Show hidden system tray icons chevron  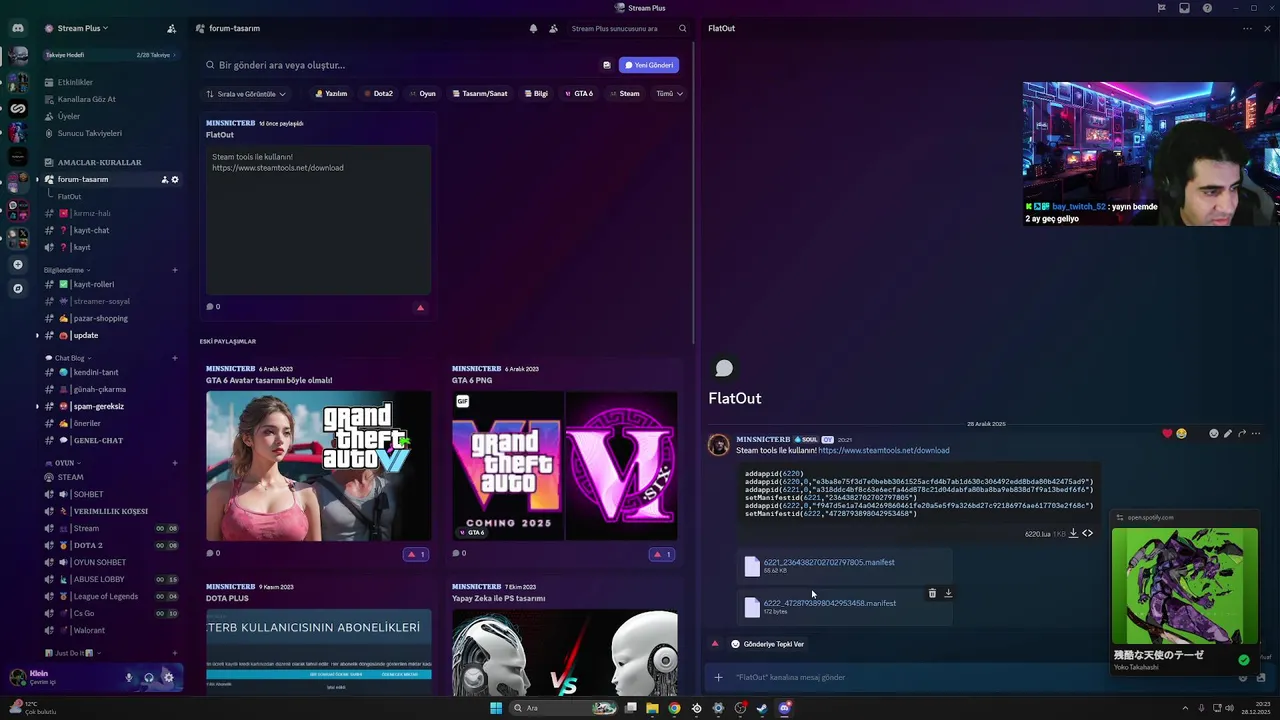tap(1184, 708)
